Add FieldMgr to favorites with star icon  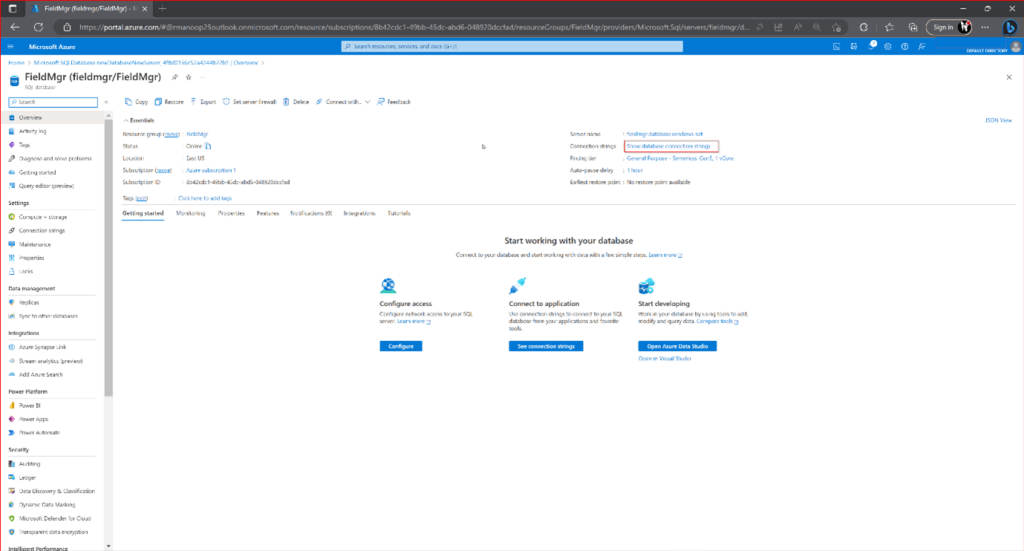coord(189,77)
